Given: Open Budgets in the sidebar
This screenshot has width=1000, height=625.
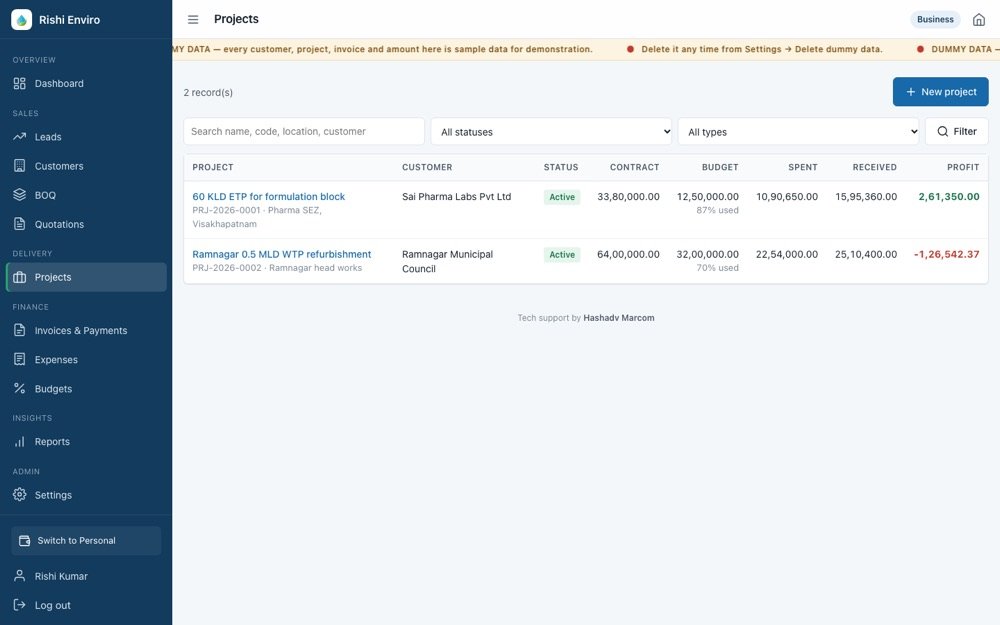Looking at the screenshot, I should point(86,388).
